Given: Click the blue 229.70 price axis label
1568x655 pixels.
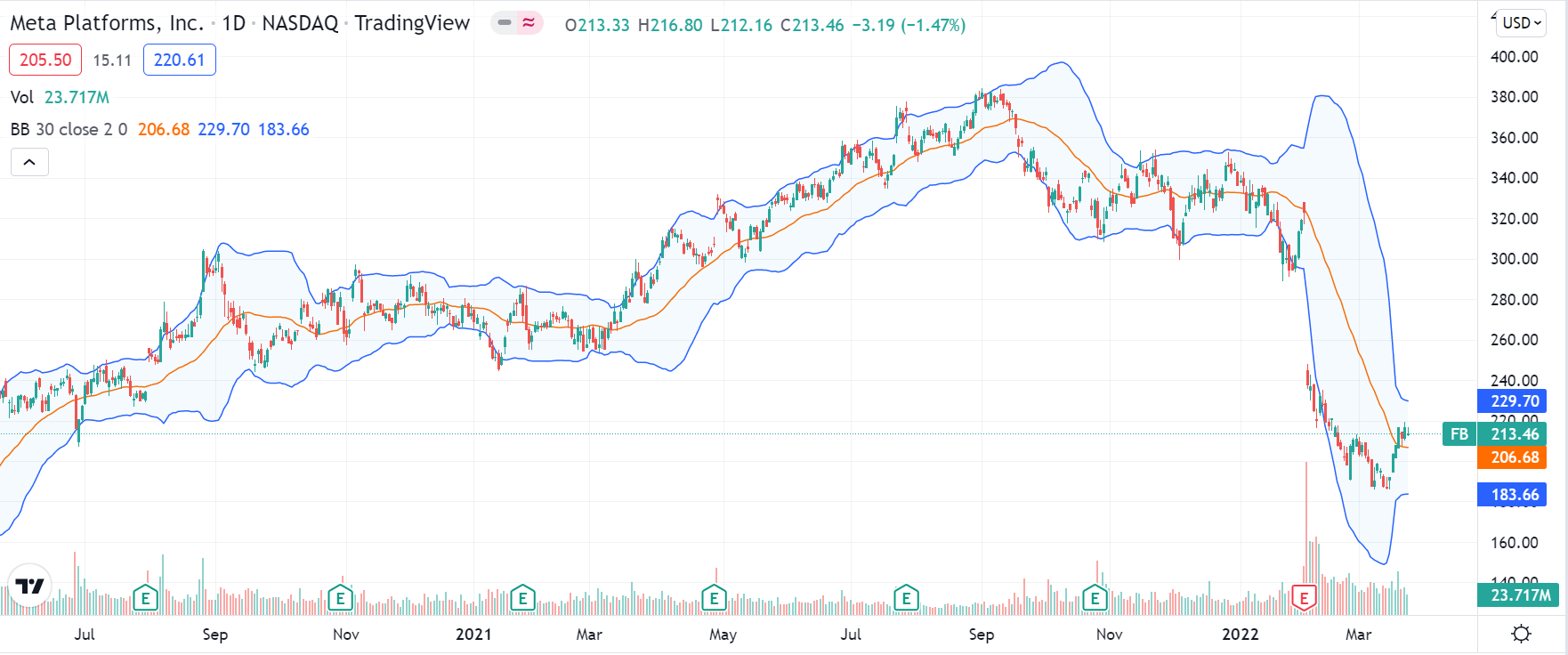Looking at the screenshot, I should (x=1512, y=400).
